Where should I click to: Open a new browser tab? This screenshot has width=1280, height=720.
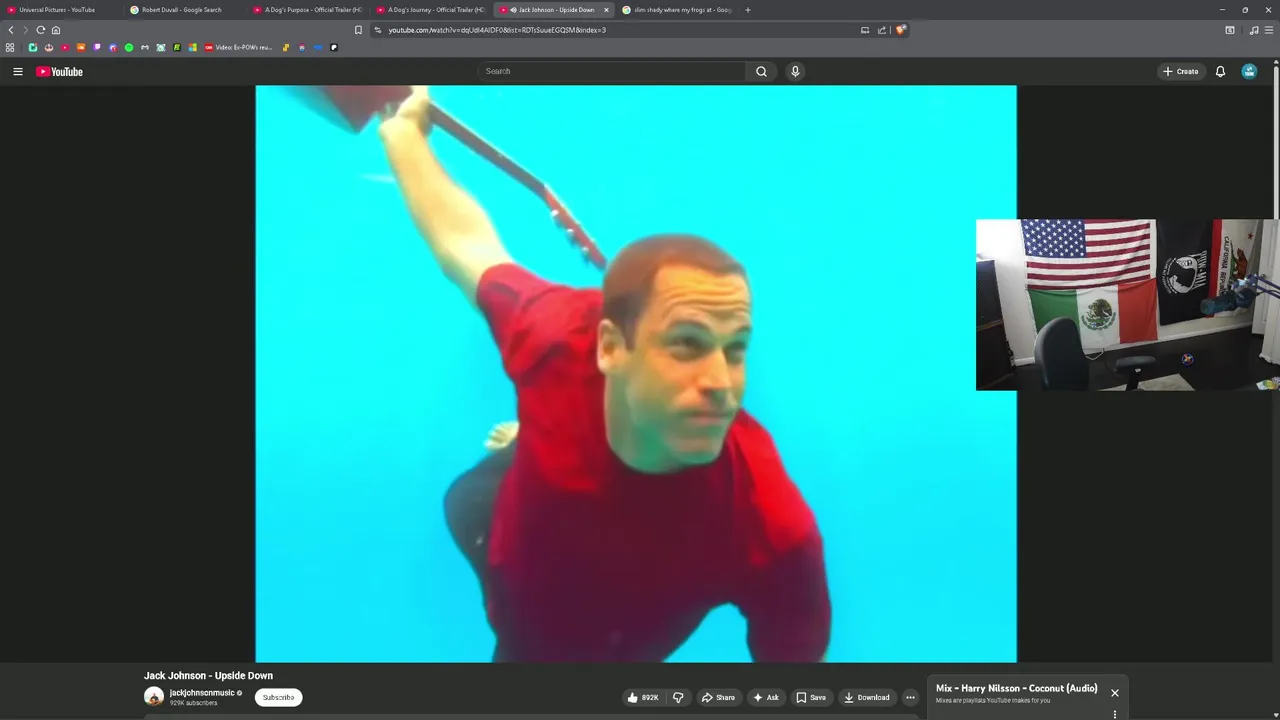point(748,10)
